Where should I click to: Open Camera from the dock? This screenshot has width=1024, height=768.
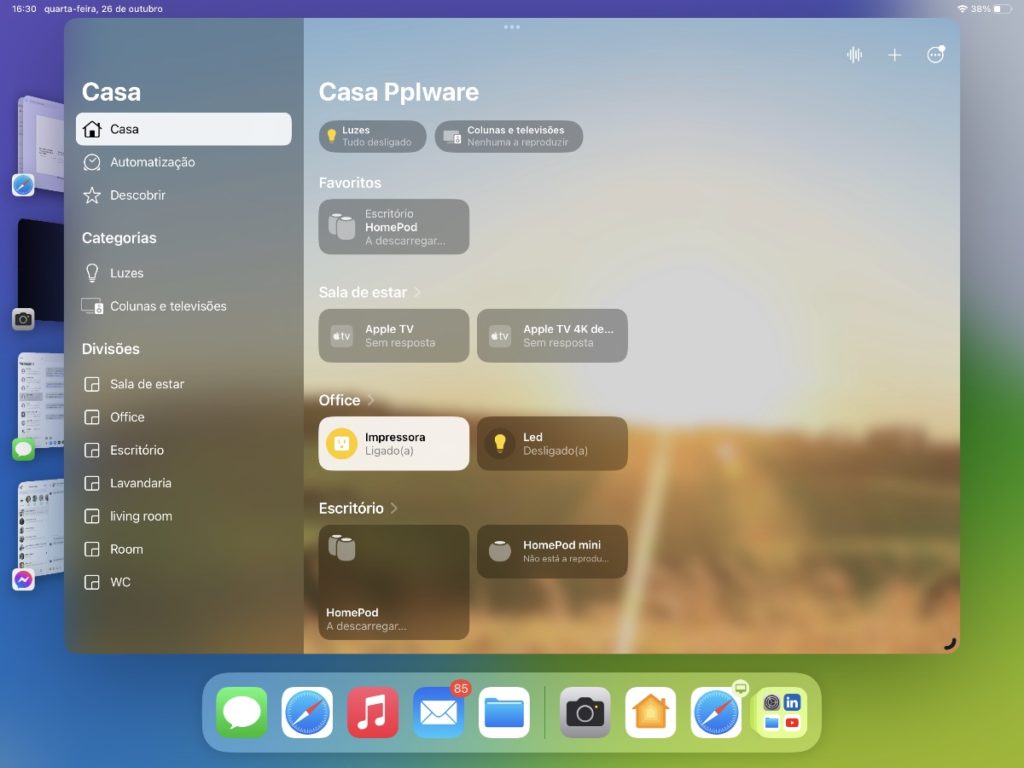click(585, 712)
